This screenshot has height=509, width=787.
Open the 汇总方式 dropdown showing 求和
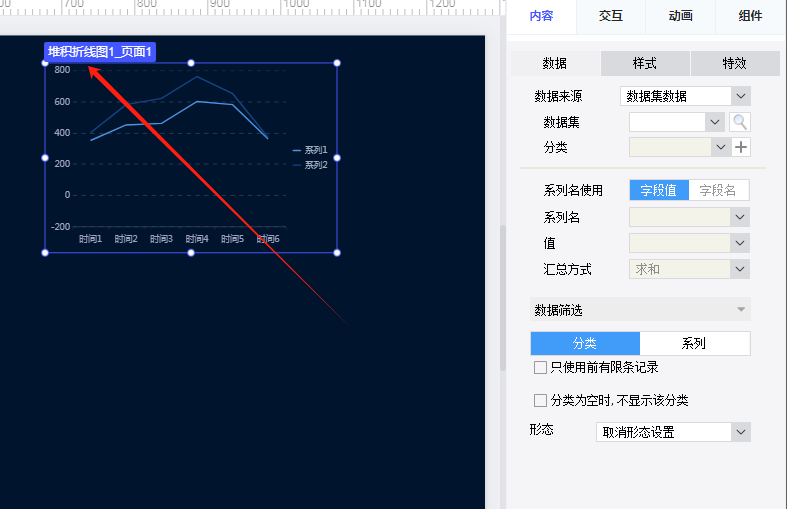point(690,269)
